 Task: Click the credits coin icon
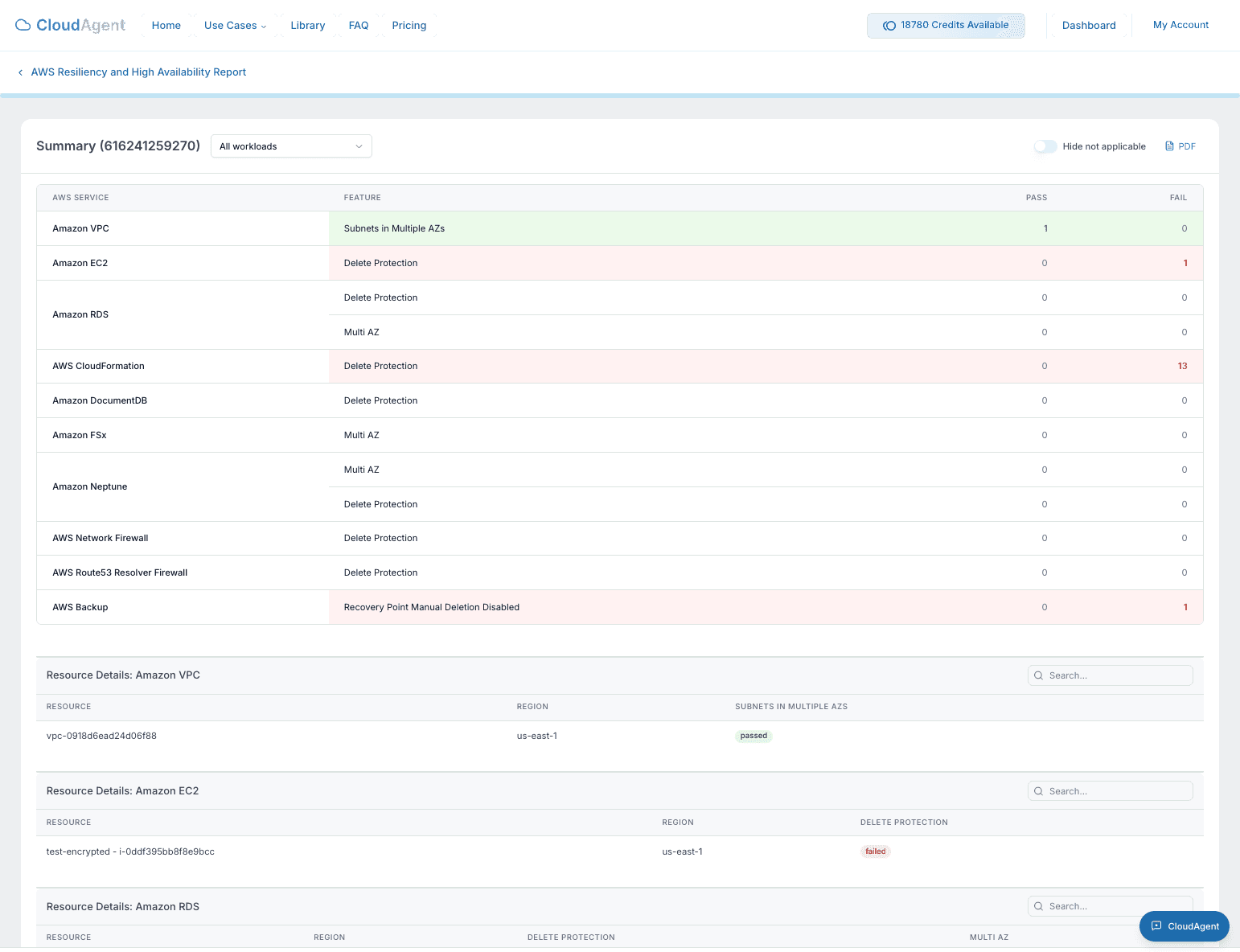pyautogui.click(x=889, y=26)
